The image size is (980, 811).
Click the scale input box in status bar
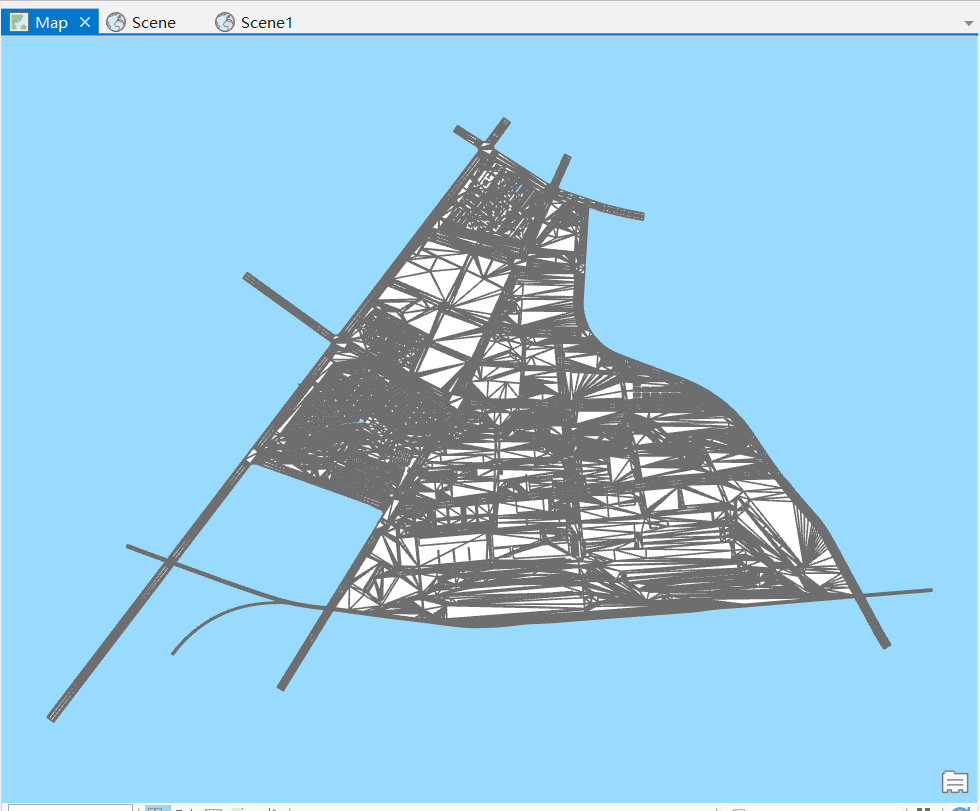click(x=70, y=807)
